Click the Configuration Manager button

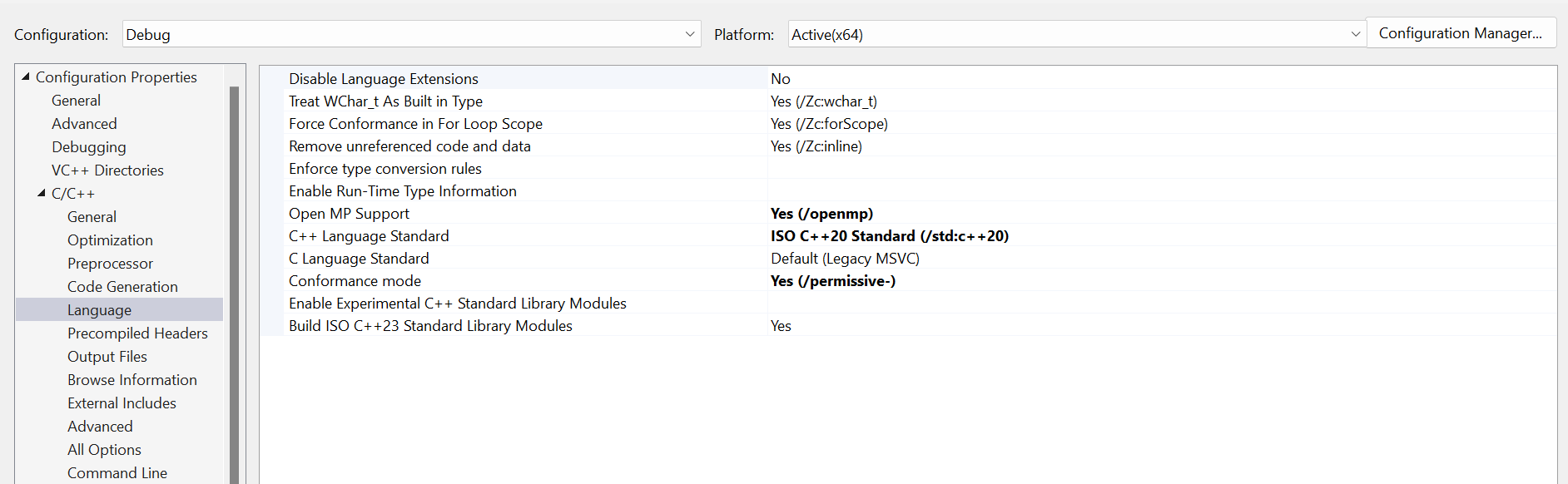[1461, 33]
